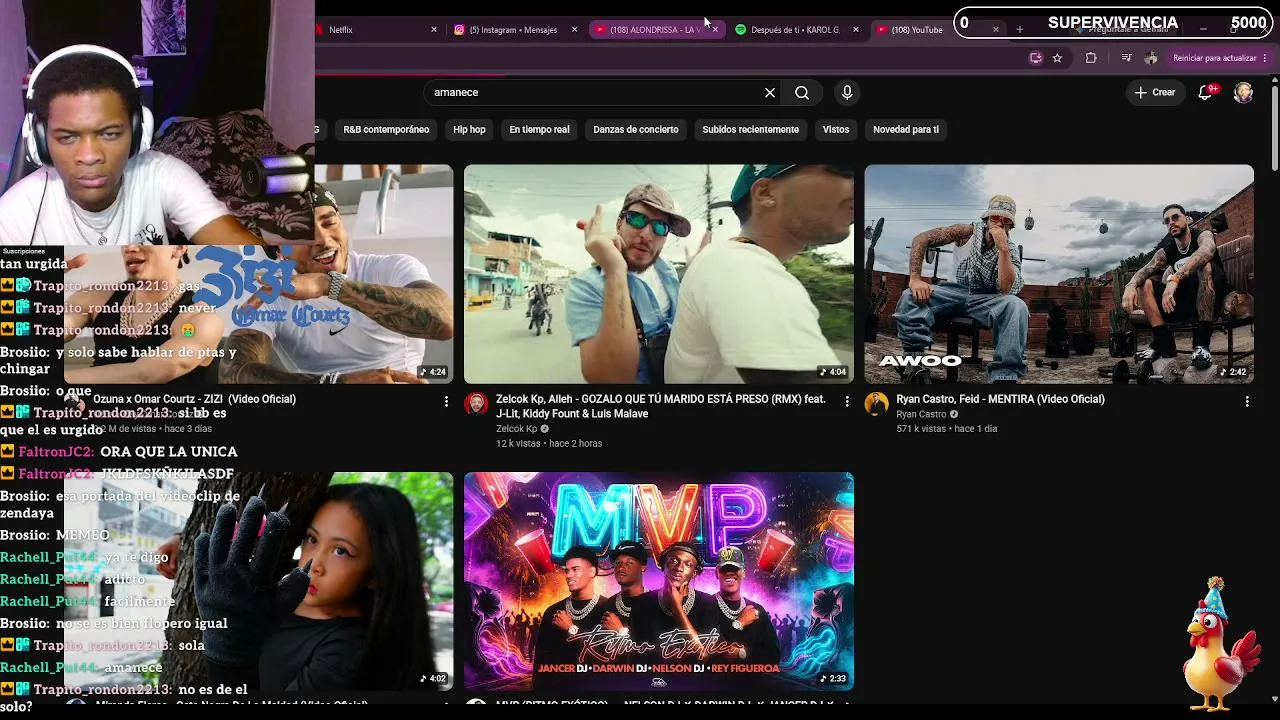Viewport: 1280px width, 720px height.
Task: Select the Subidos recientemente chip
Action: click(750, 129)
